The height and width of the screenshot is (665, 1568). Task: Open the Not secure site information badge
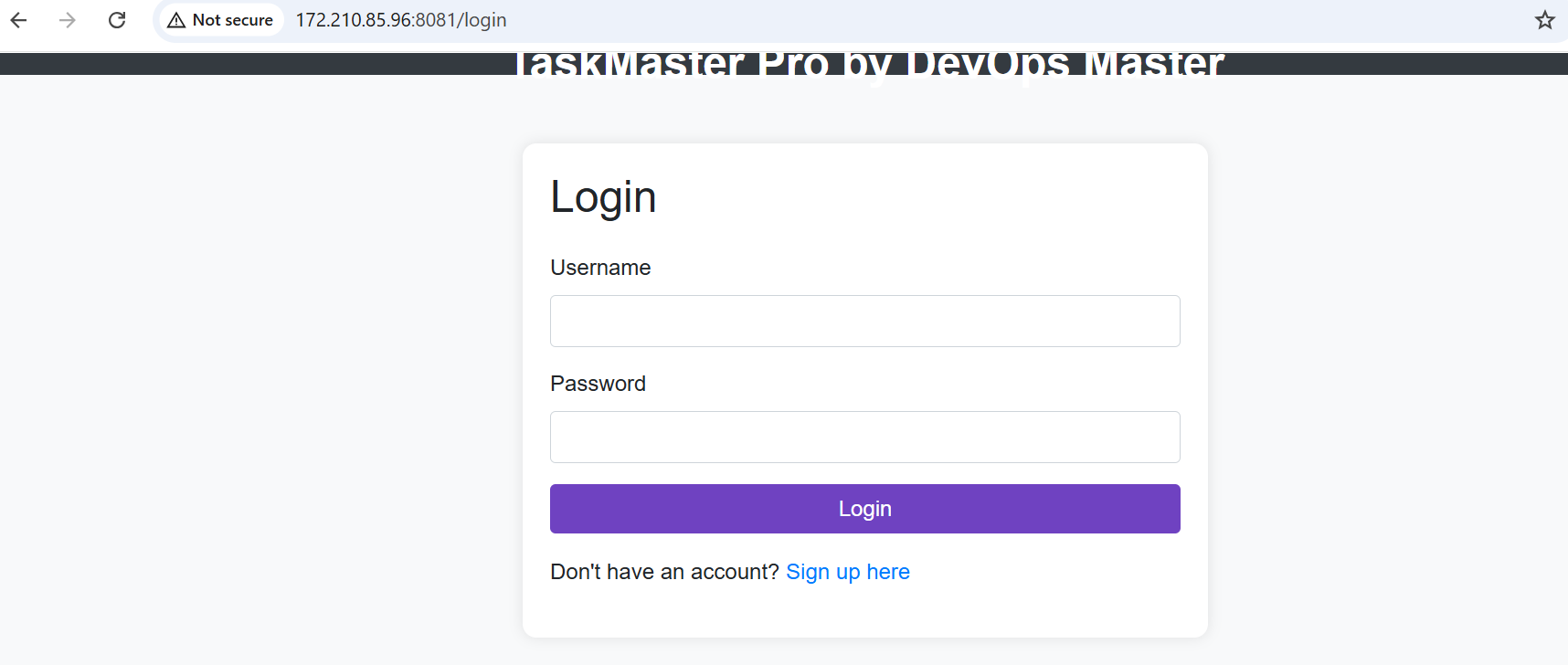(x=219, y=19)
